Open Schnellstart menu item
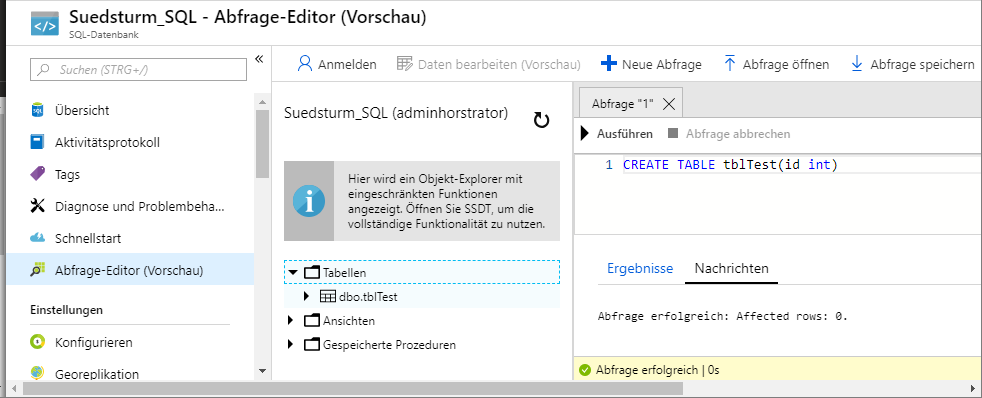 pos(88,238)
